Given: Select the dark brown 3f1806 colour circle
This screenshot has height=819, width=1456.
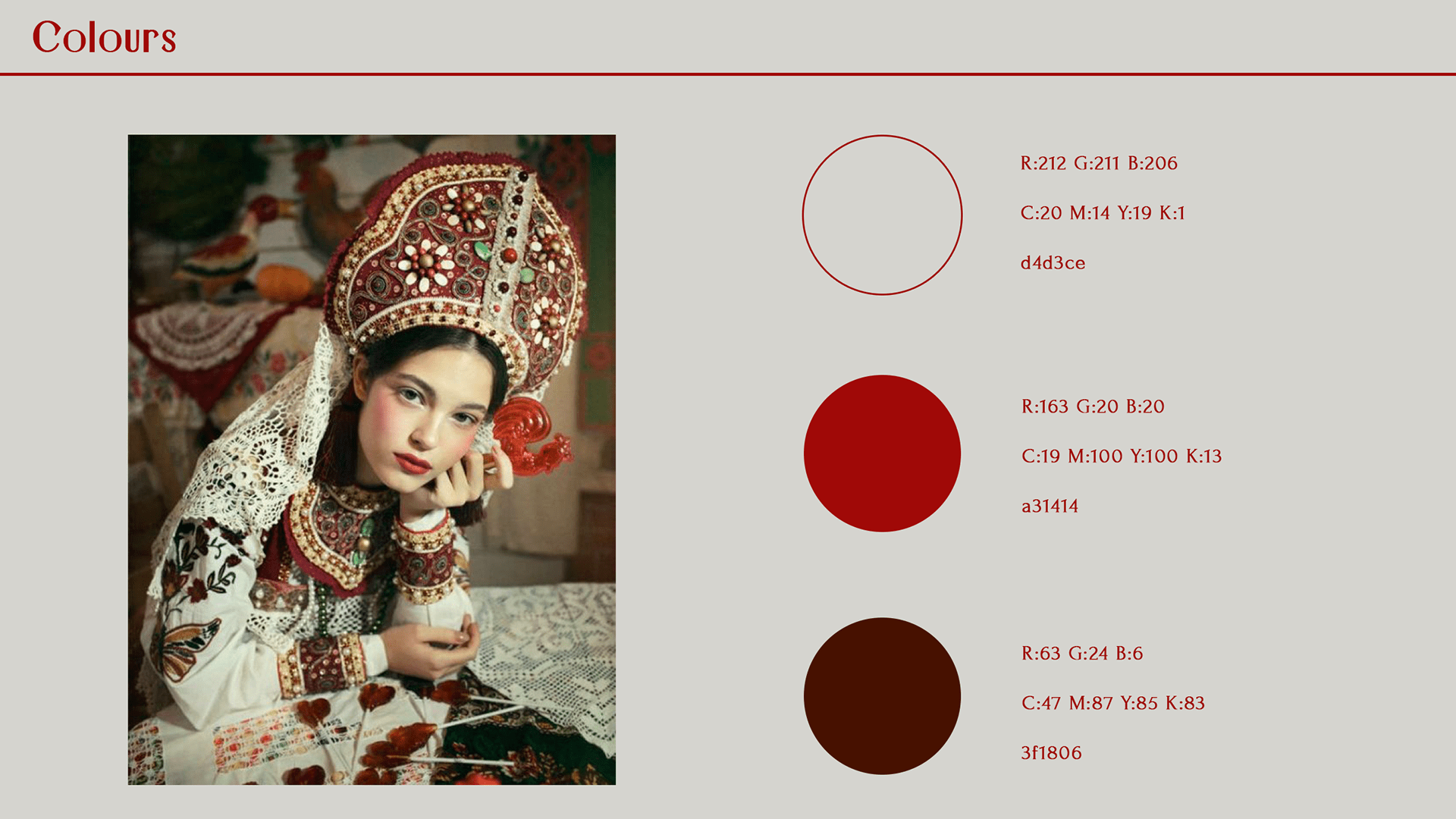Looking at the screenshot, I should click(x=882, y=696).
